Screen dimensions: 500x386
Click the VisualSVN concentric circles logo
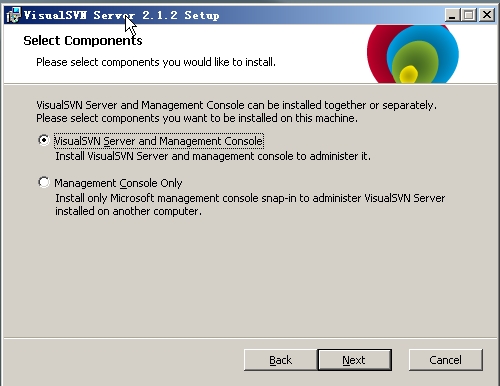click(413, 54)
